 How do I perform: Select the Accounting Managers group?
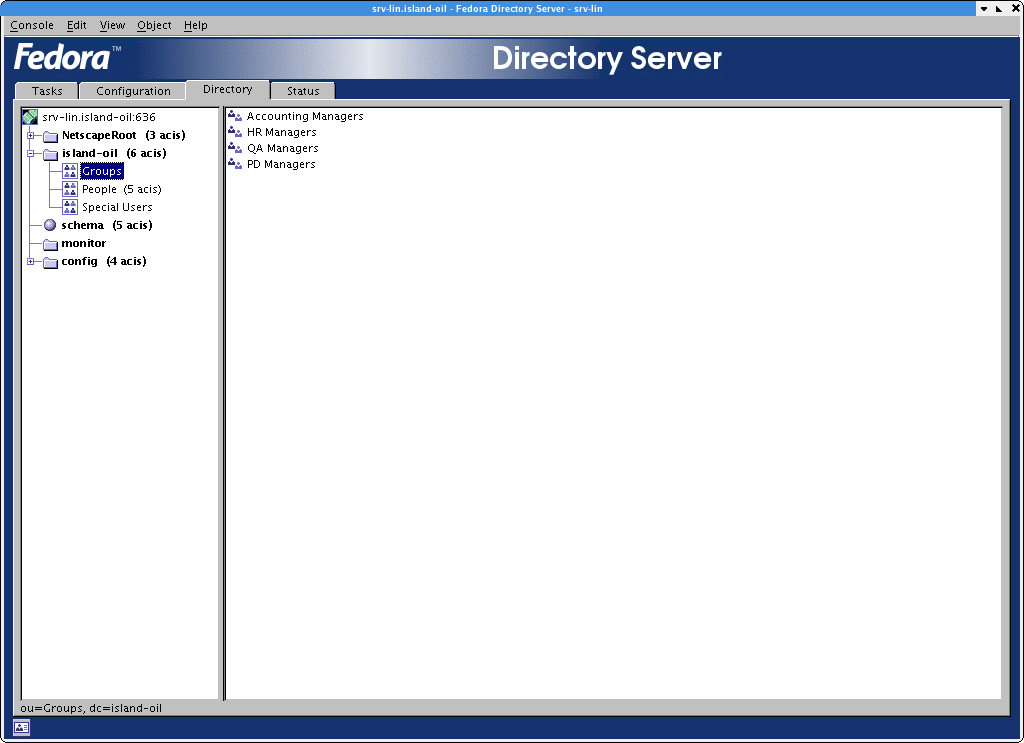[x=305, y=116]
